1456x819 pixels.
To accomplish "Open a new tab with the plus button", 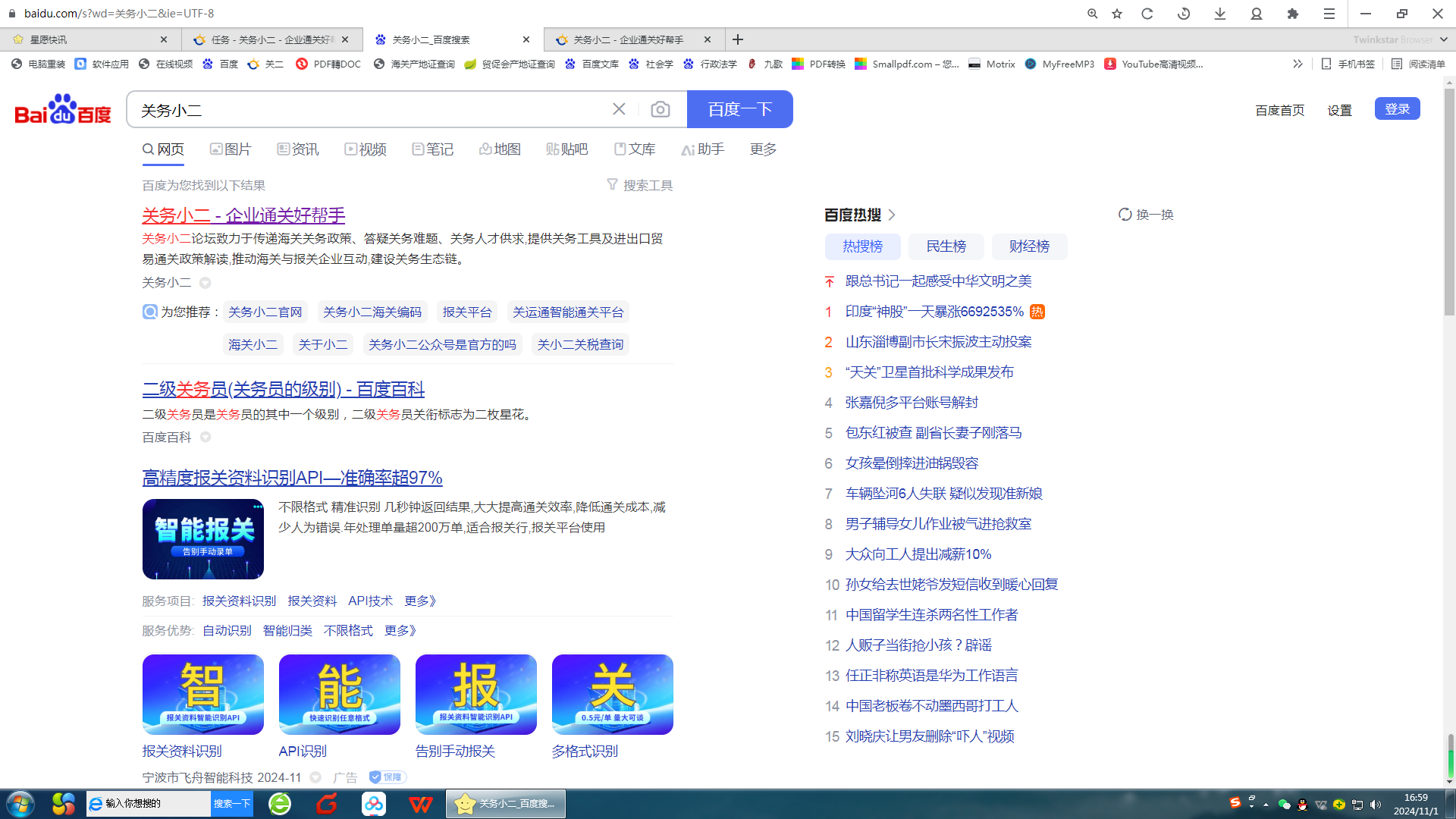I will [x=738, y=39].
